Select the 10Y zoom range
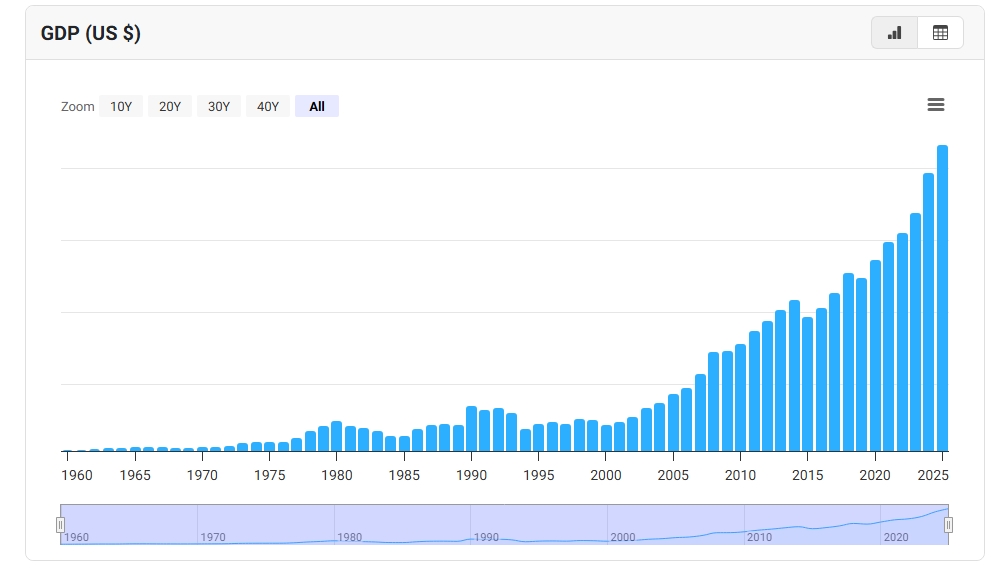The image size is (1000, 575). (x=121, y=106)
